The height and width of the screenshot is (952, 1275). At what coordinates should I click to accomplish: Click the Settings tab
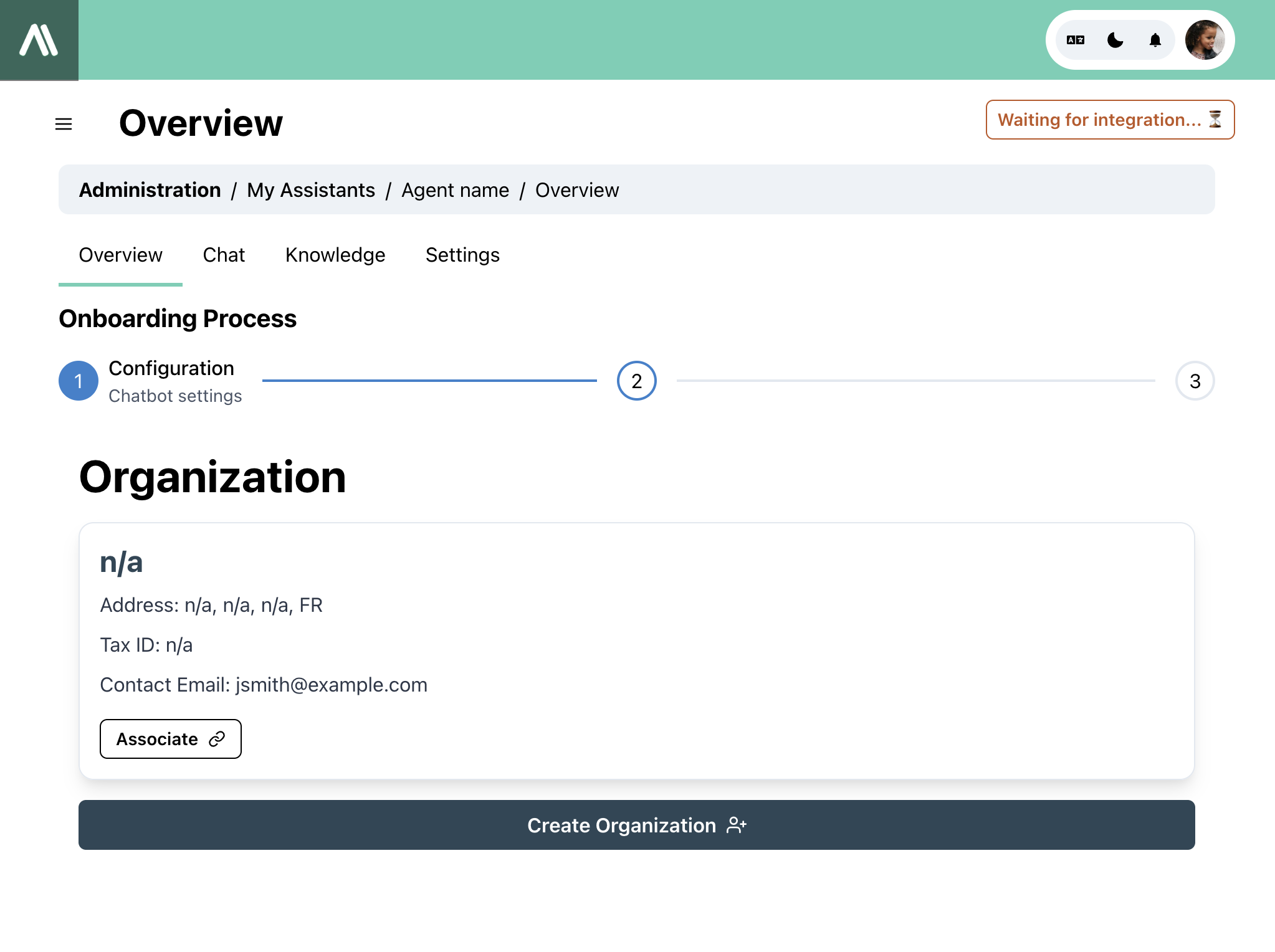pos(463,254)
